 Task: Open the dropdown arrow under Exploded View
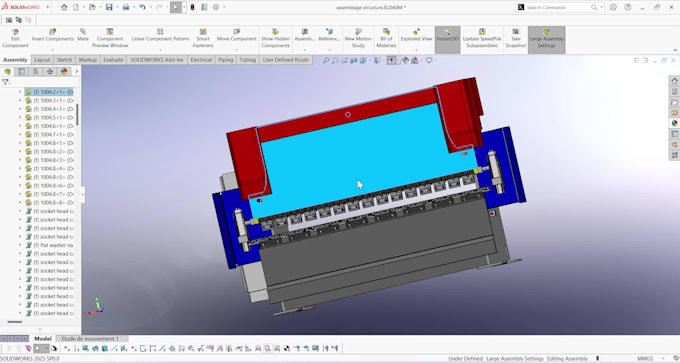pyautogui.click(x=416, y=49)
